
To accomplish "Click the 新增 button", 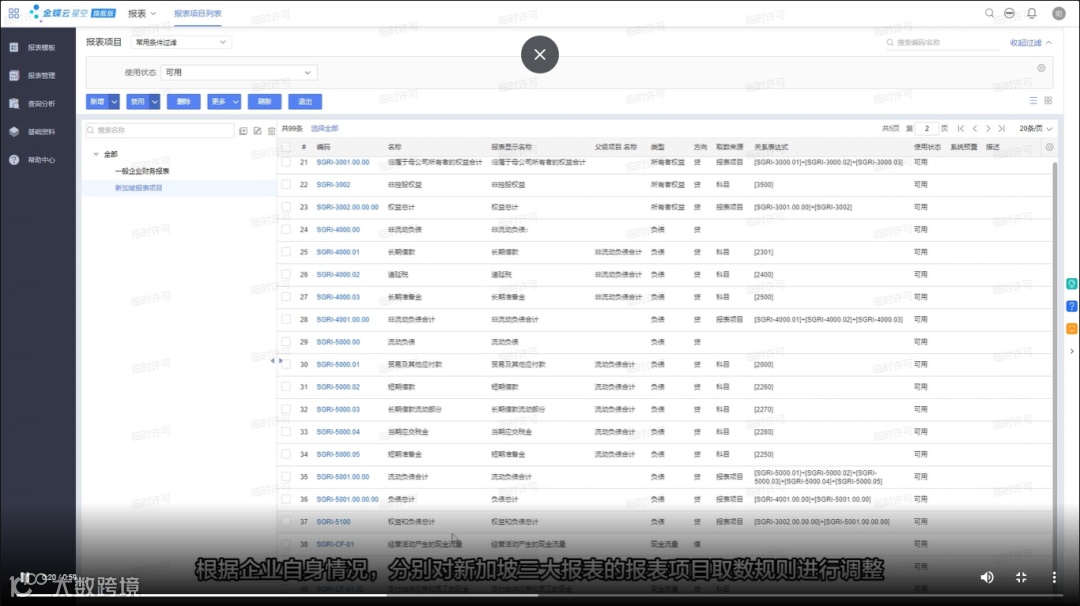I will point(97,102).
